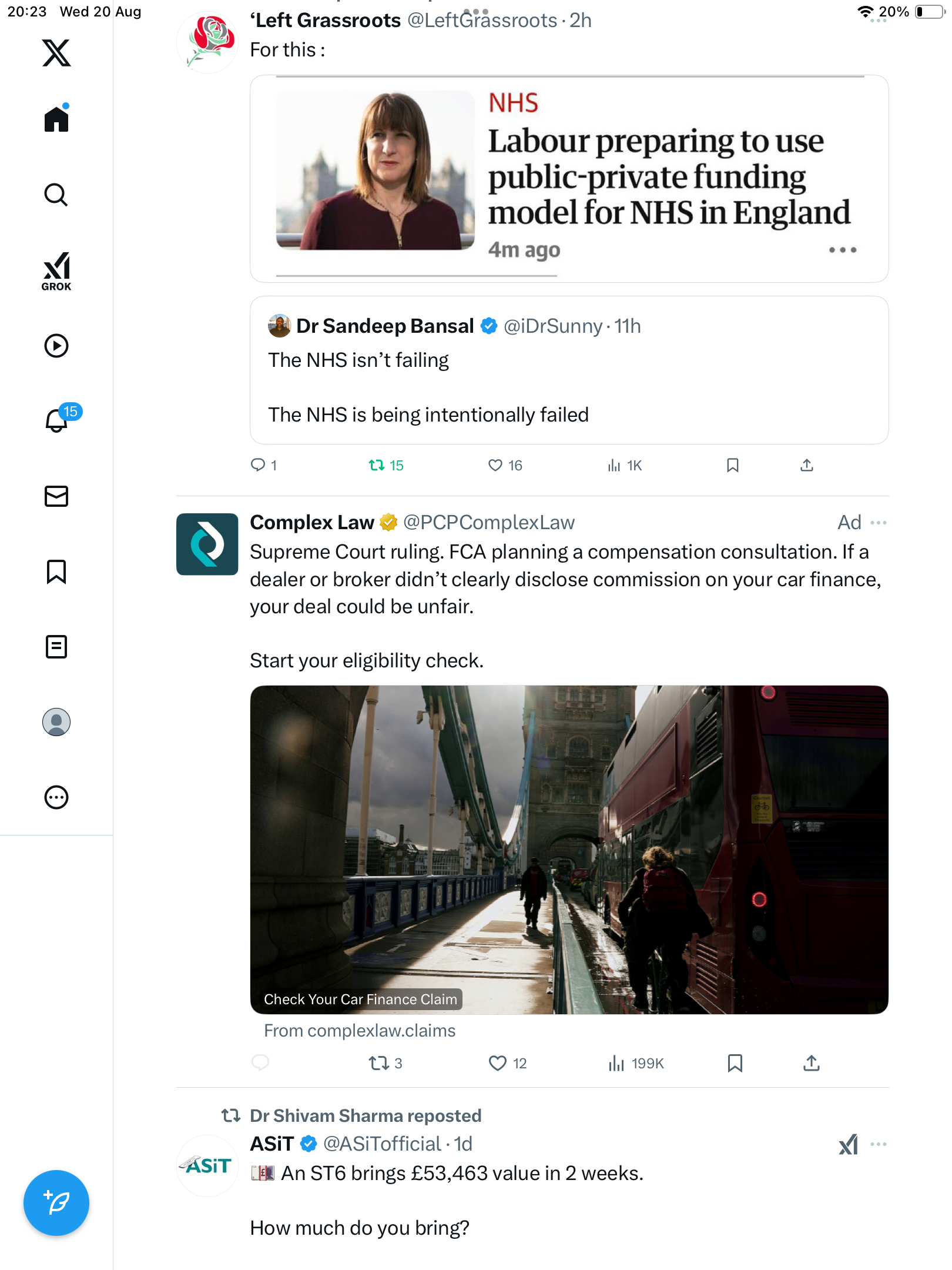952x1270 pixels.
Task: Open the Lists icon in sidebar
Action: [56, 647]
